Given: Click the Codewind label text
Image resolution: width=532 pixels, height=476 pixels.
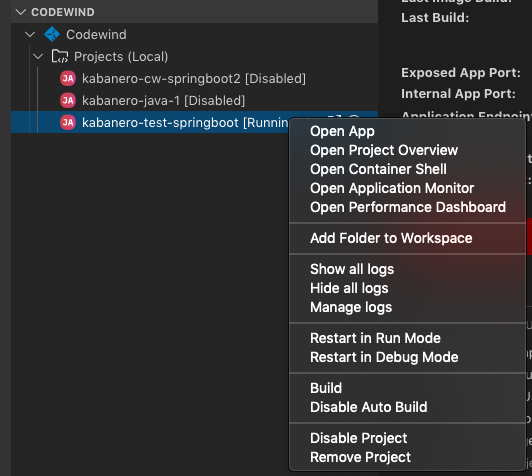Looking at the screenshot, I should coord(96,35).
